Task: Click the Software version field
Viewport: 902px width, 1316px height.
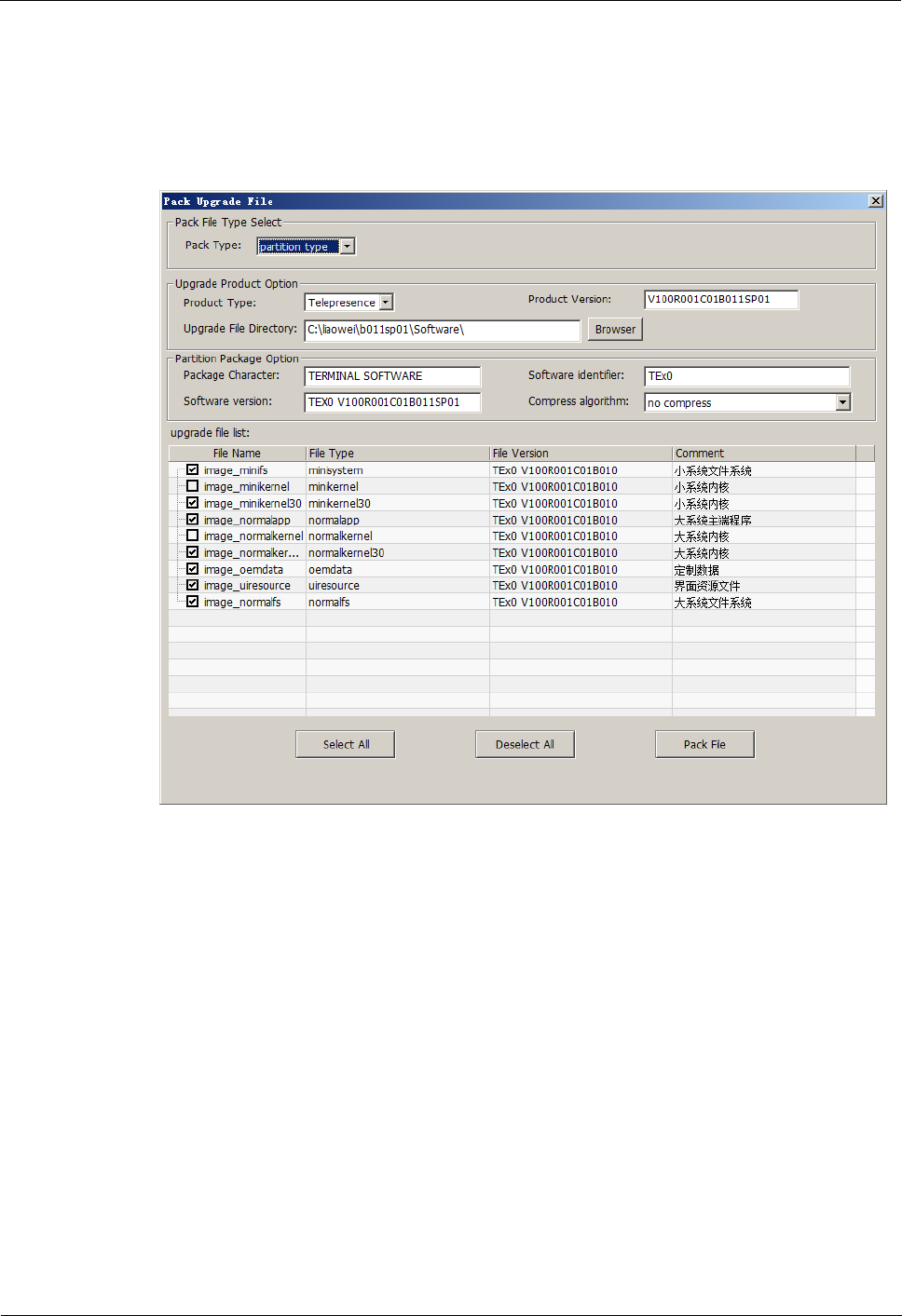Action: coord(392,402)
